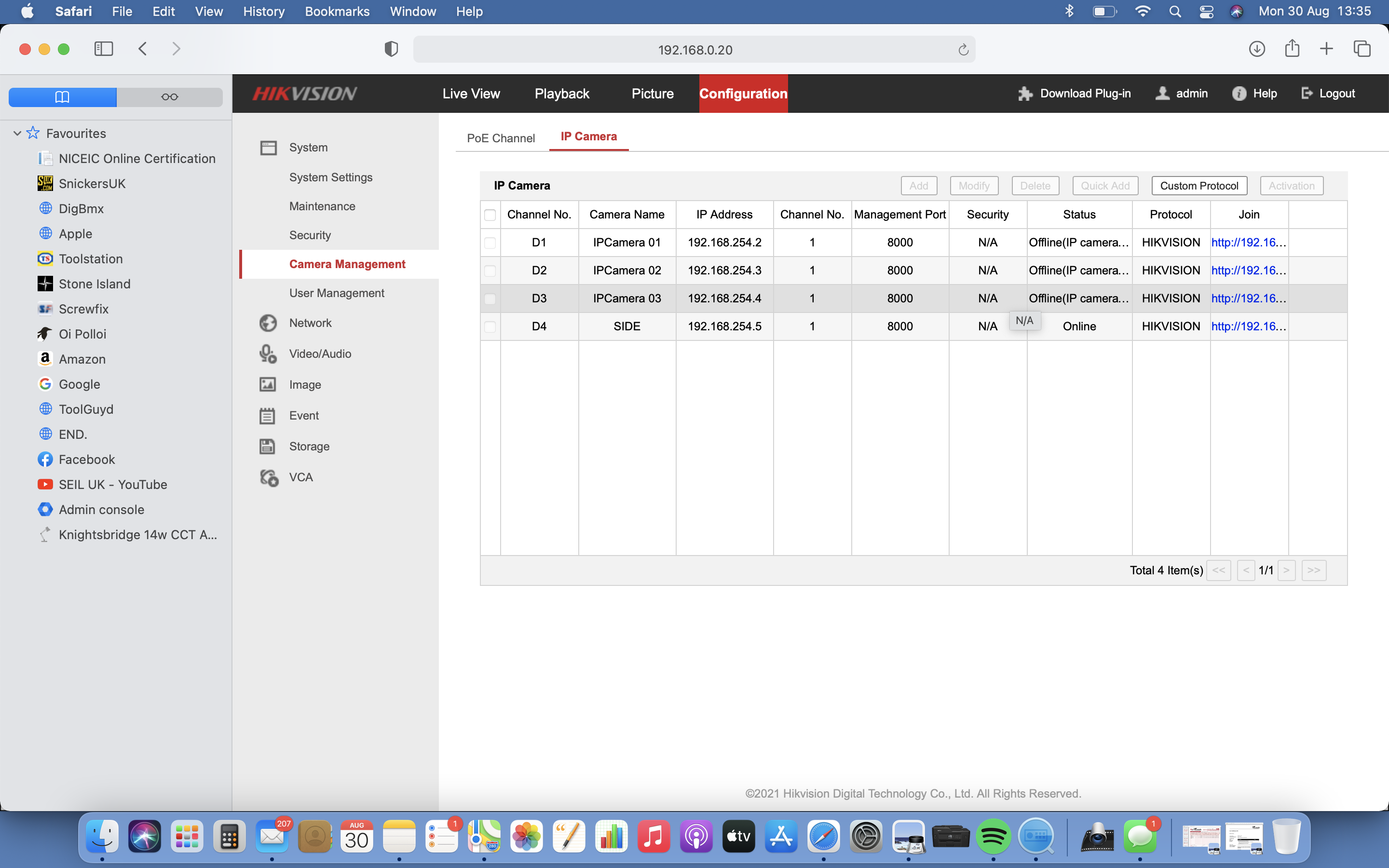Click the Storage disk icon

pyautogui.click(x=268, y=446)
